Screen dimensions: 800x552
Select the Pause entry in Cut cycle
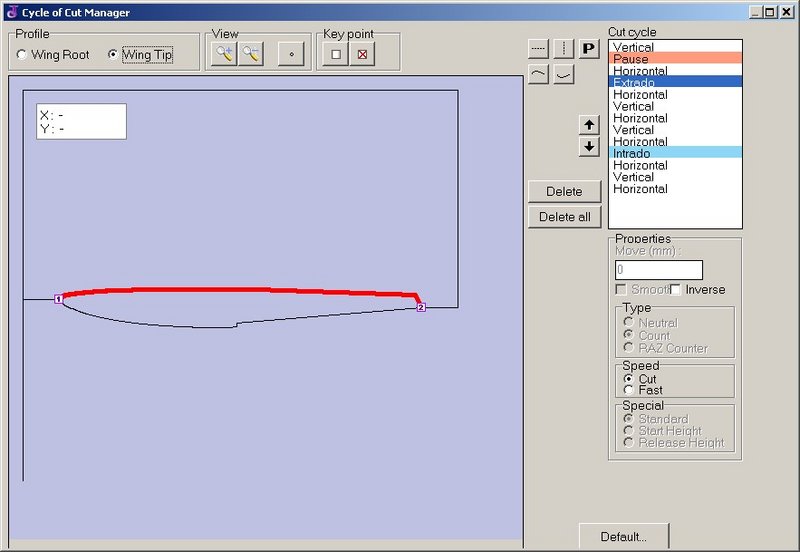tap(675, 59)
